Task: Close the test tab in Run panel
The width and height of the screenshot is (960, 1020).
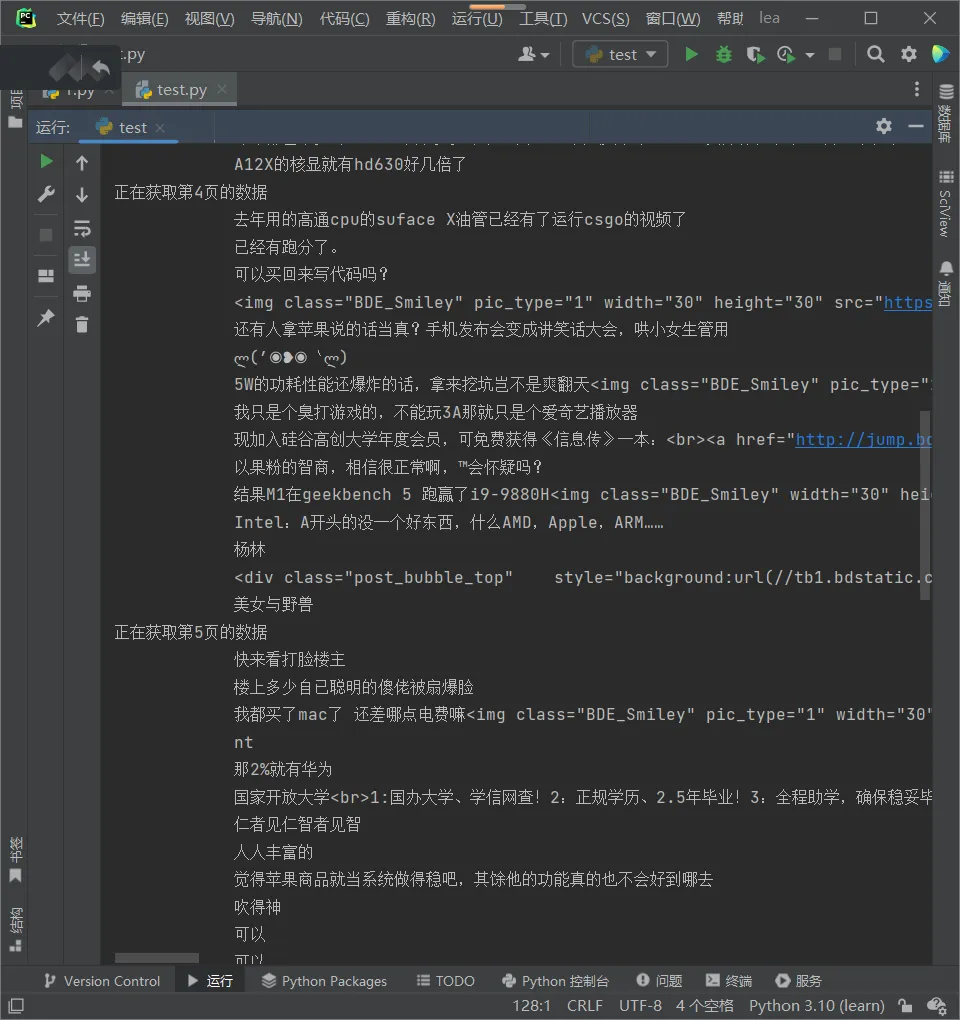Action: click(160, 128)
